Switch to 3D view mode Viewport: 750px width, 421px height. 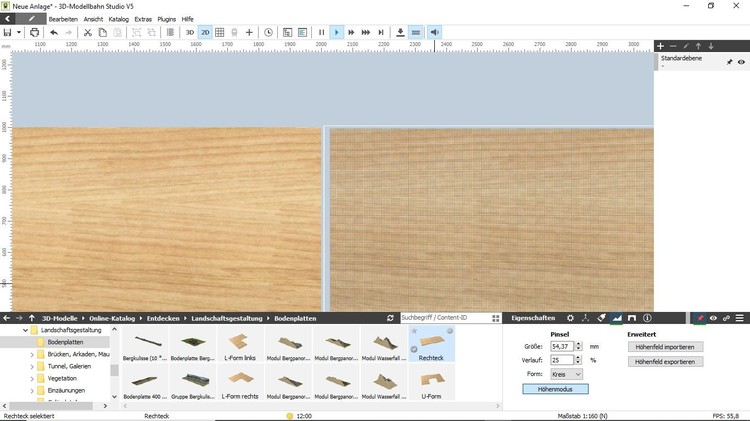point(189,32)
